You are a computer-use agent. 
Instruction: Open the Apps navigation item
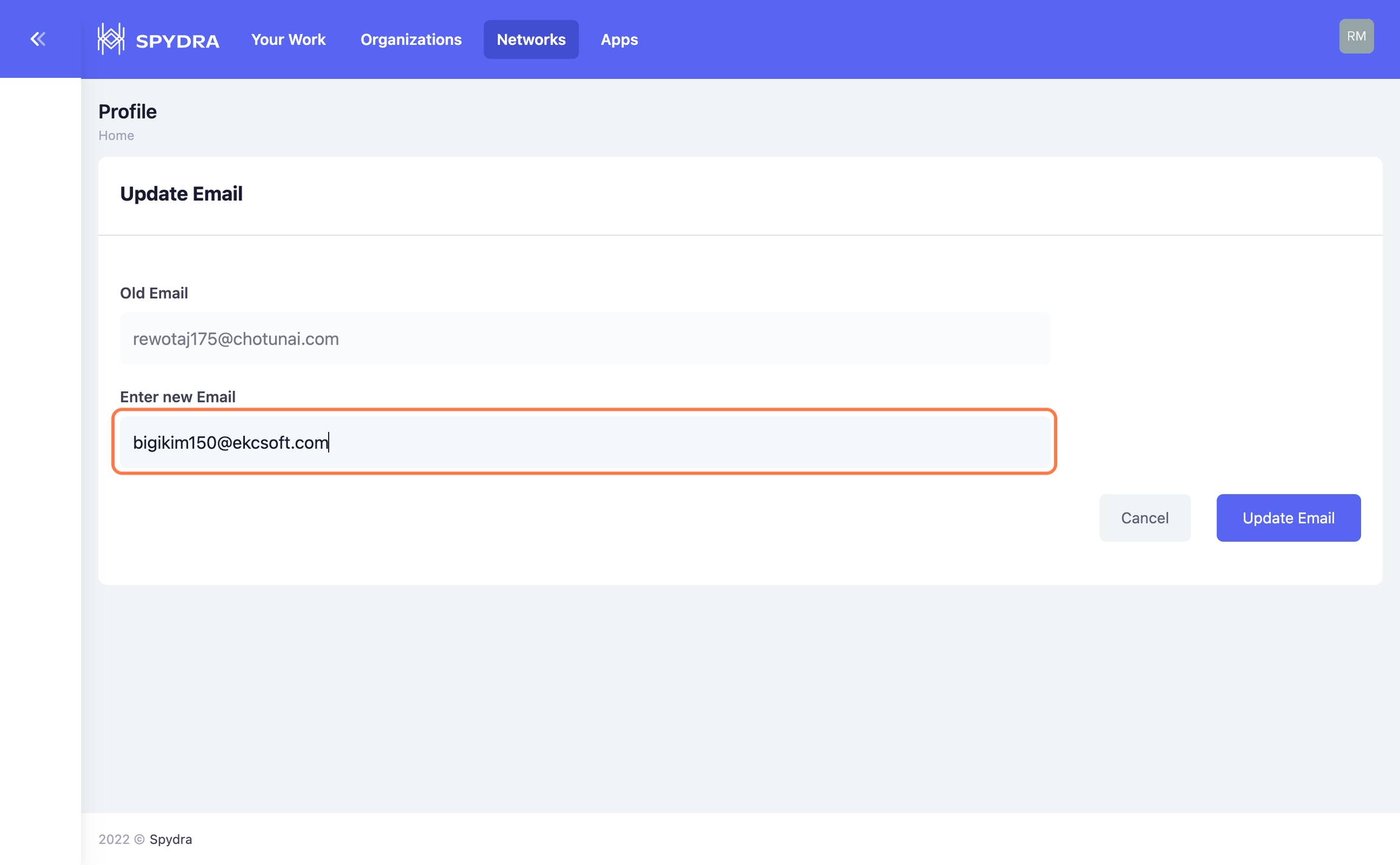[619, 40]
